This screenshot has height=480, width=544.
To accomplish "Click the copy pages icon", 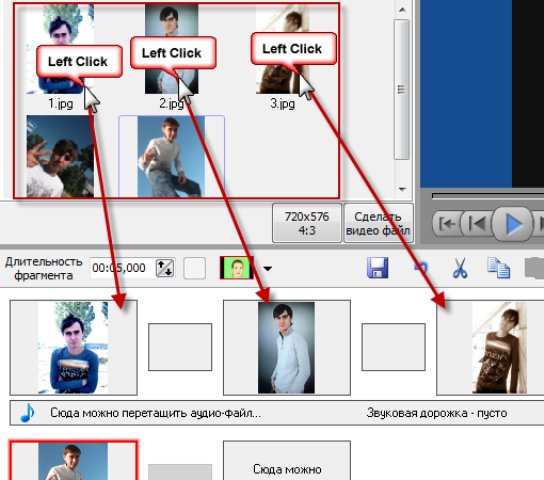I will click(498, 268).
